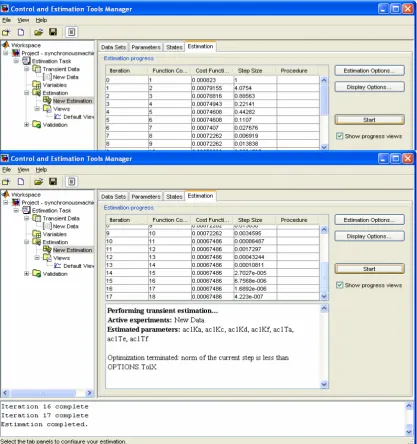Open the View menu in upper window
The image size is (417, 444).
(23, 20)
